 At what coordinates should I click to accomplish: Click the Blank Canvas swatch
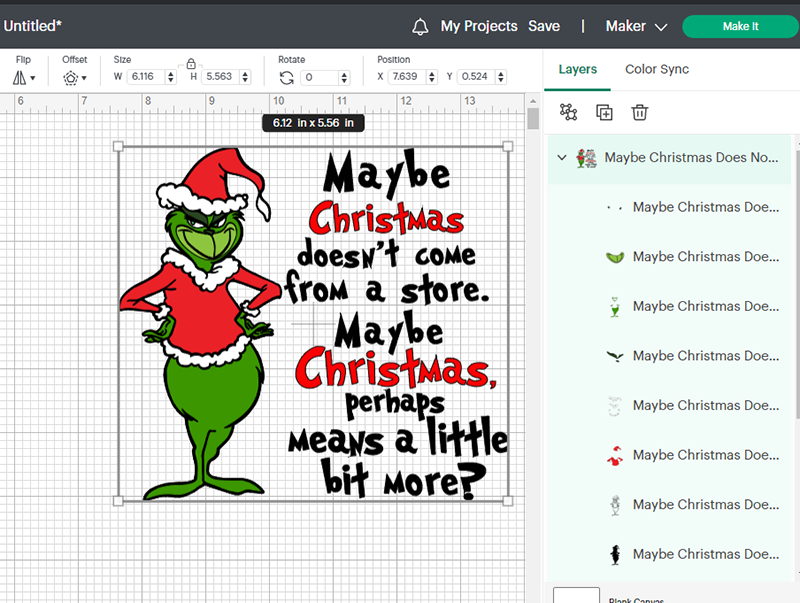coord(576,595)
